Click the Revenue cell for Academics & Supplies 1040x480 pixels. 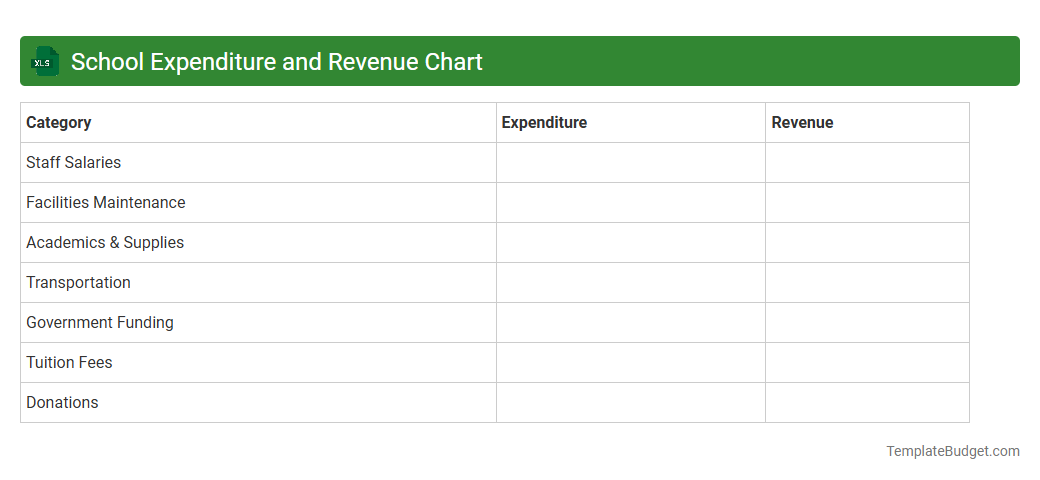[x=867, y=243]
